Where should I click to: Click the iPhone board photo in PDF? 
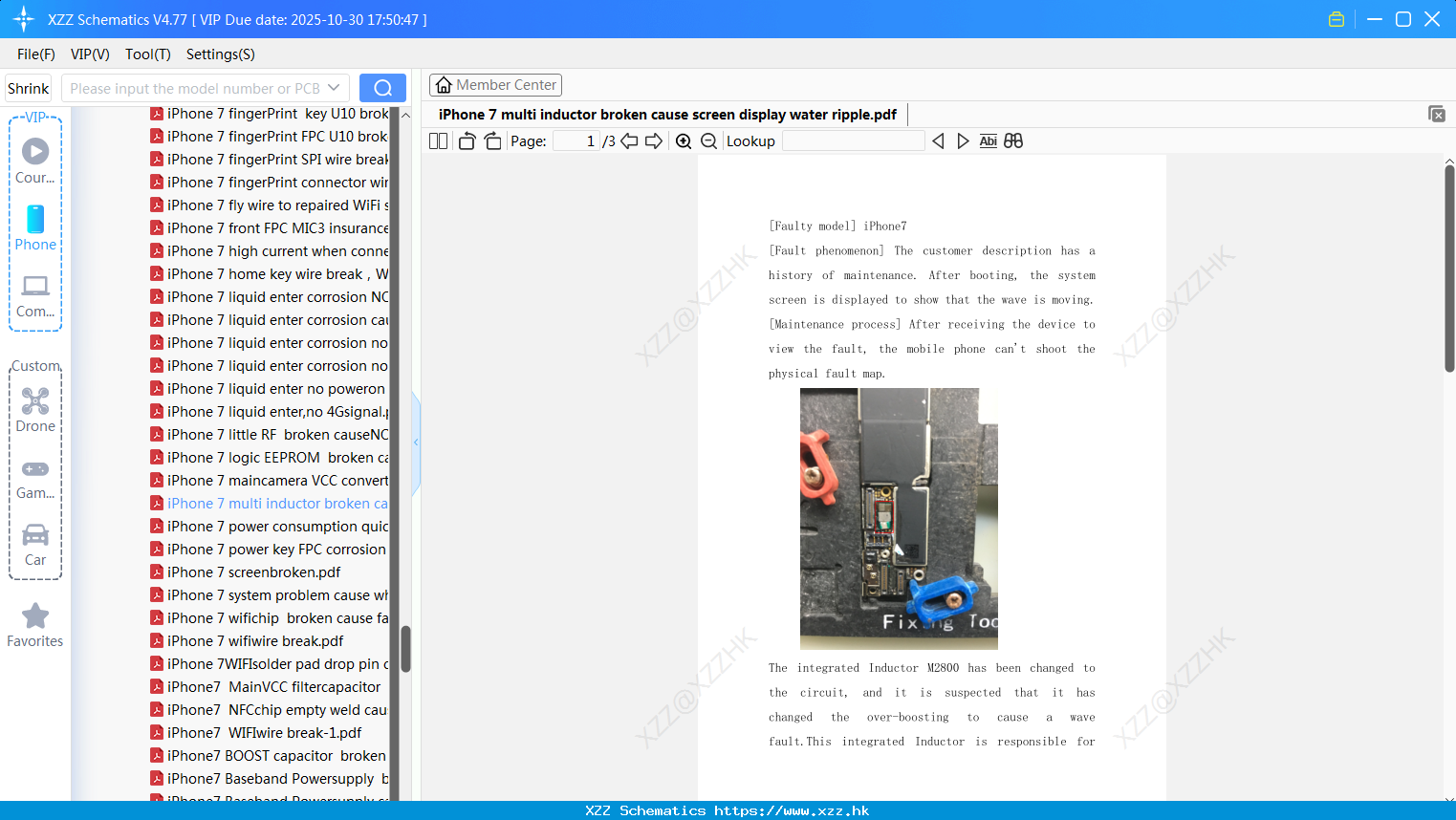point(899,519)
